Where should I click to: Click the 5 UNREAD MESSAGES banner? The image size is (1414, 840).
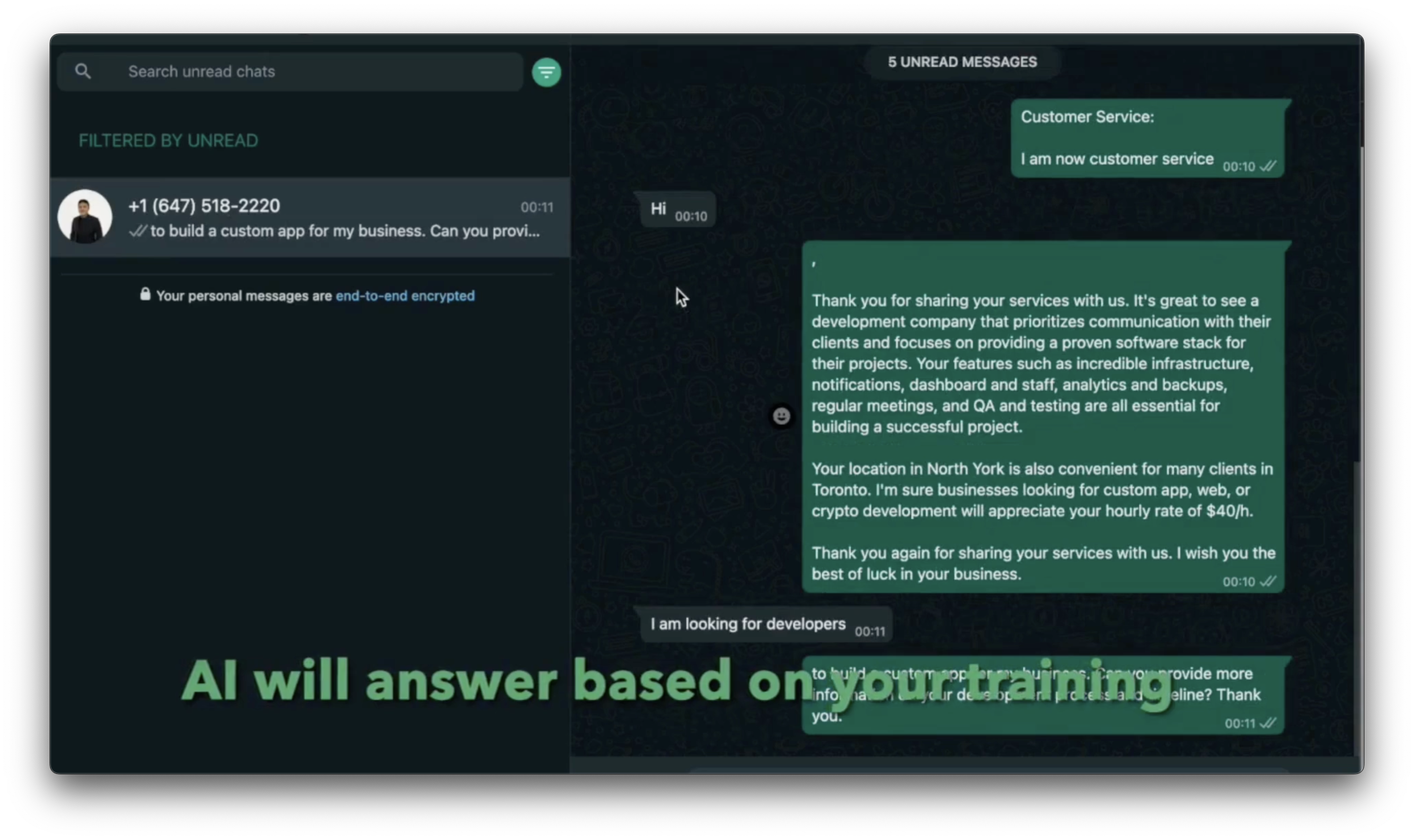(x=962, y=62)
